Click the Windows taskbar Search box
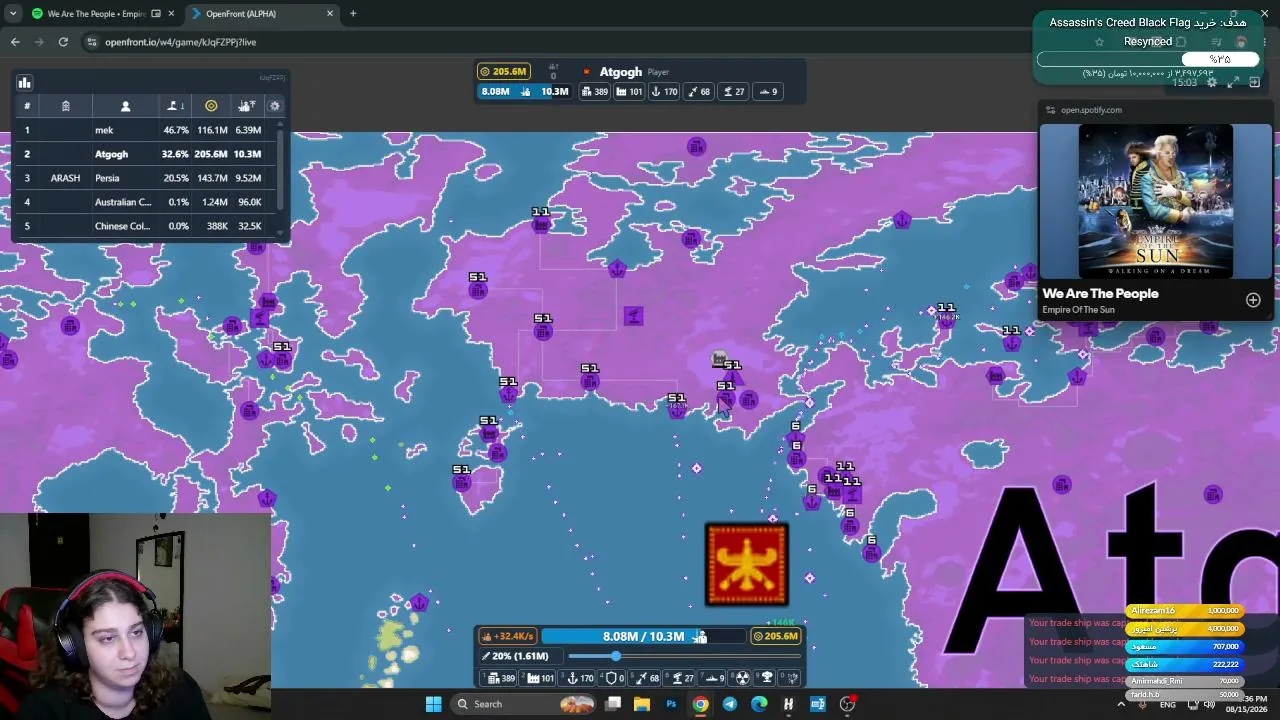Viewport: 1280px width, 720px height. coord(523,704)
